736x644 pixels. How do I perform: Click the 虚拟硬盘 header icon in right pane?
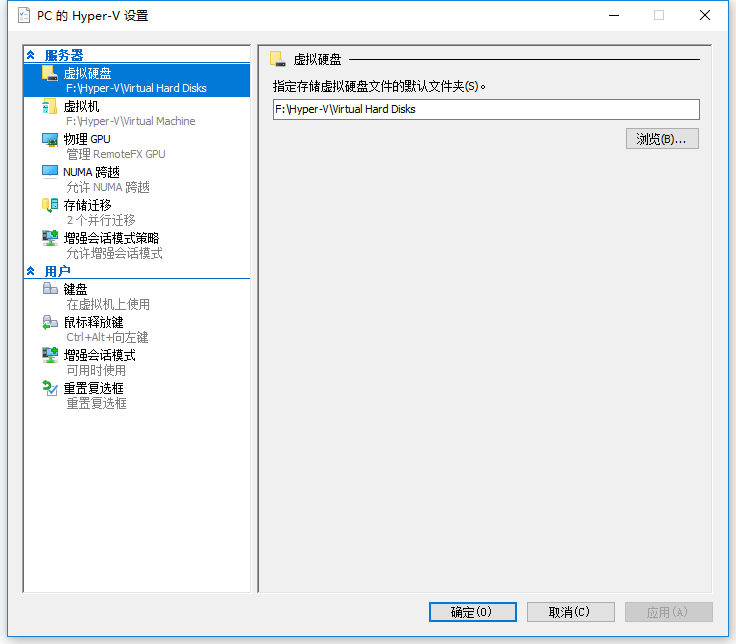tap(277, 59)
